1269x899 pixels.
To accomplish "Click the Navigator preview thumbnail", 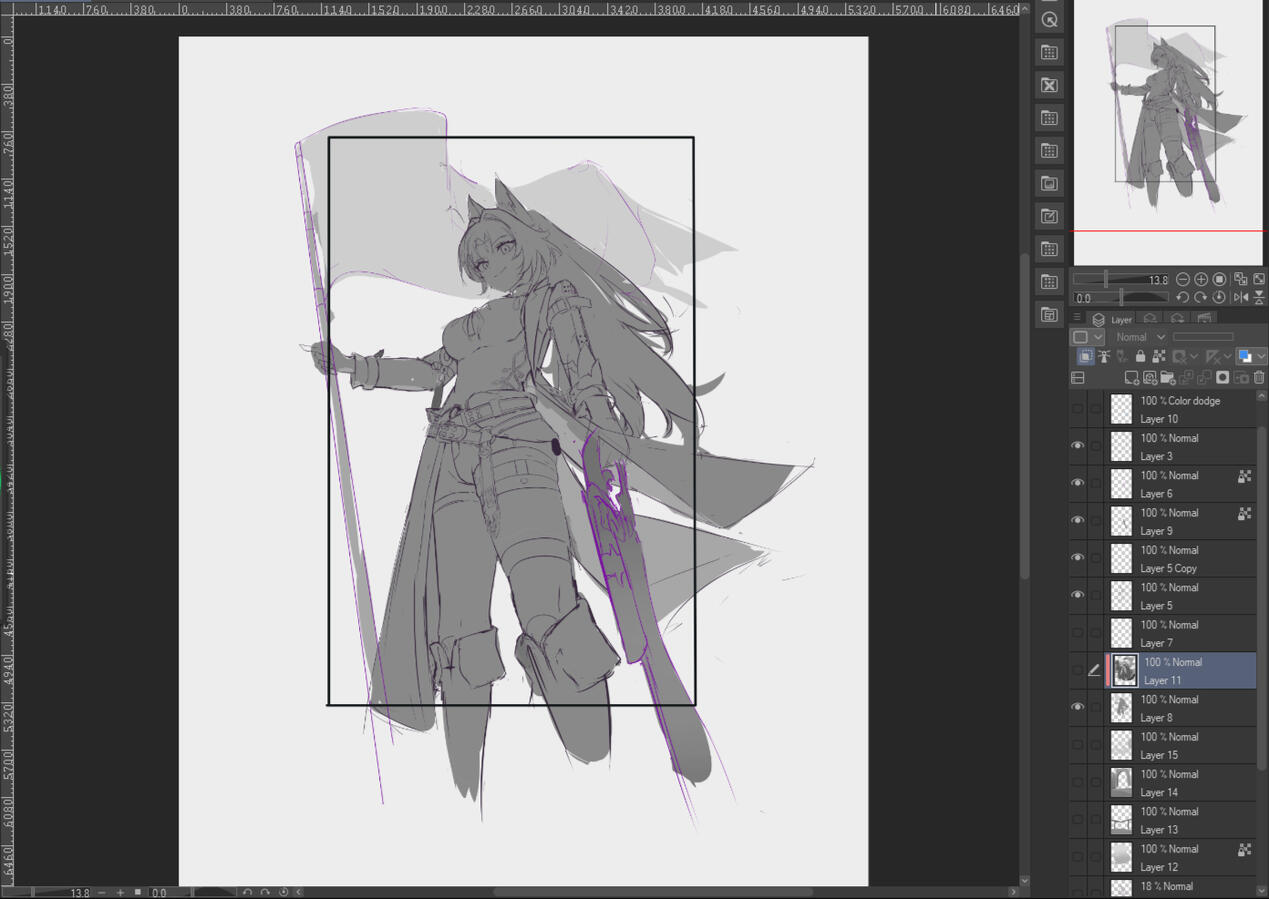I will click(x=1165, y=120).
